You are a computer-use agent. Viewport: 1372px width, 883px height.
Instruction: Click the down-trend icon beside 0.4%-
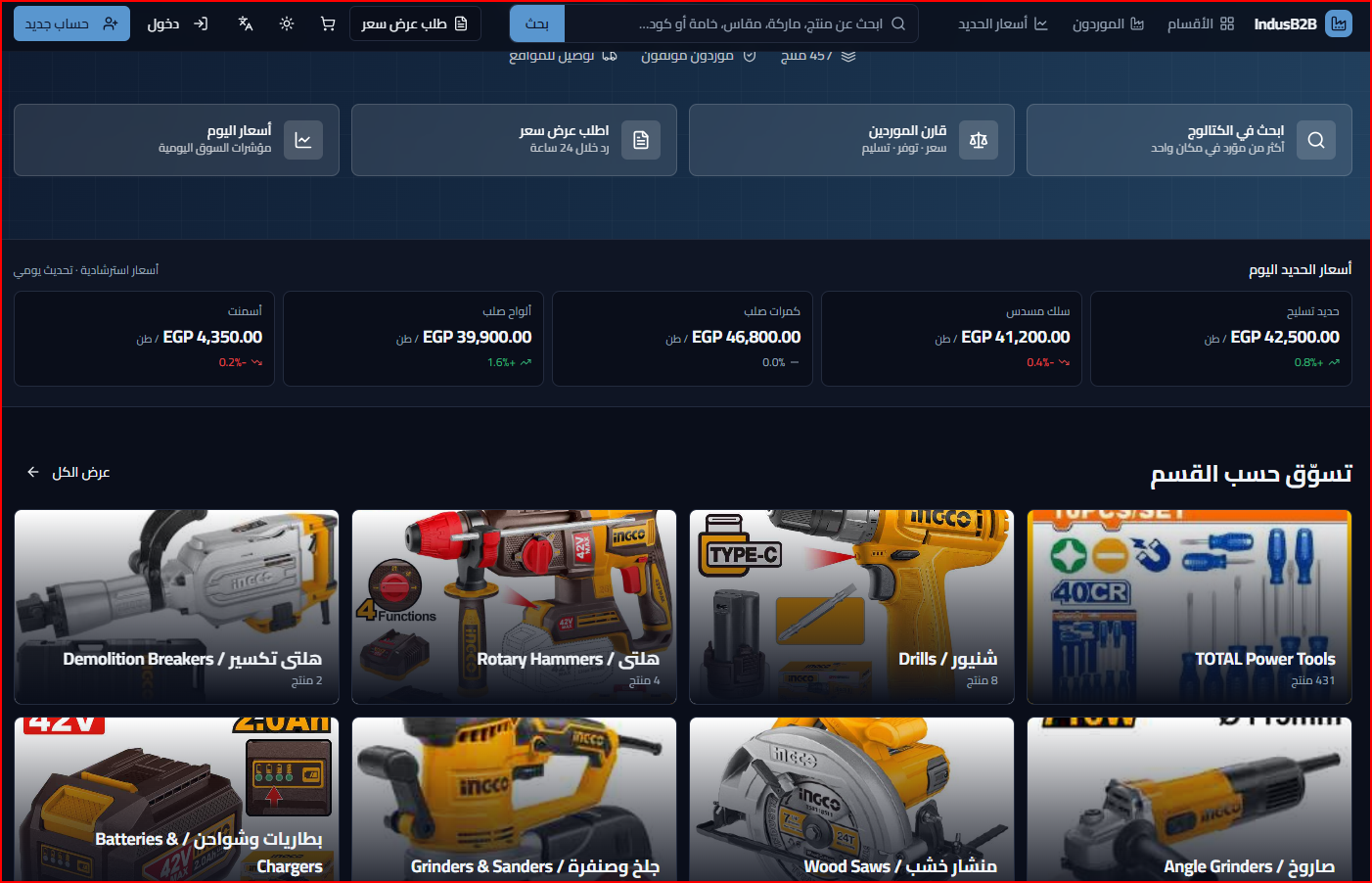point(1064,362)
